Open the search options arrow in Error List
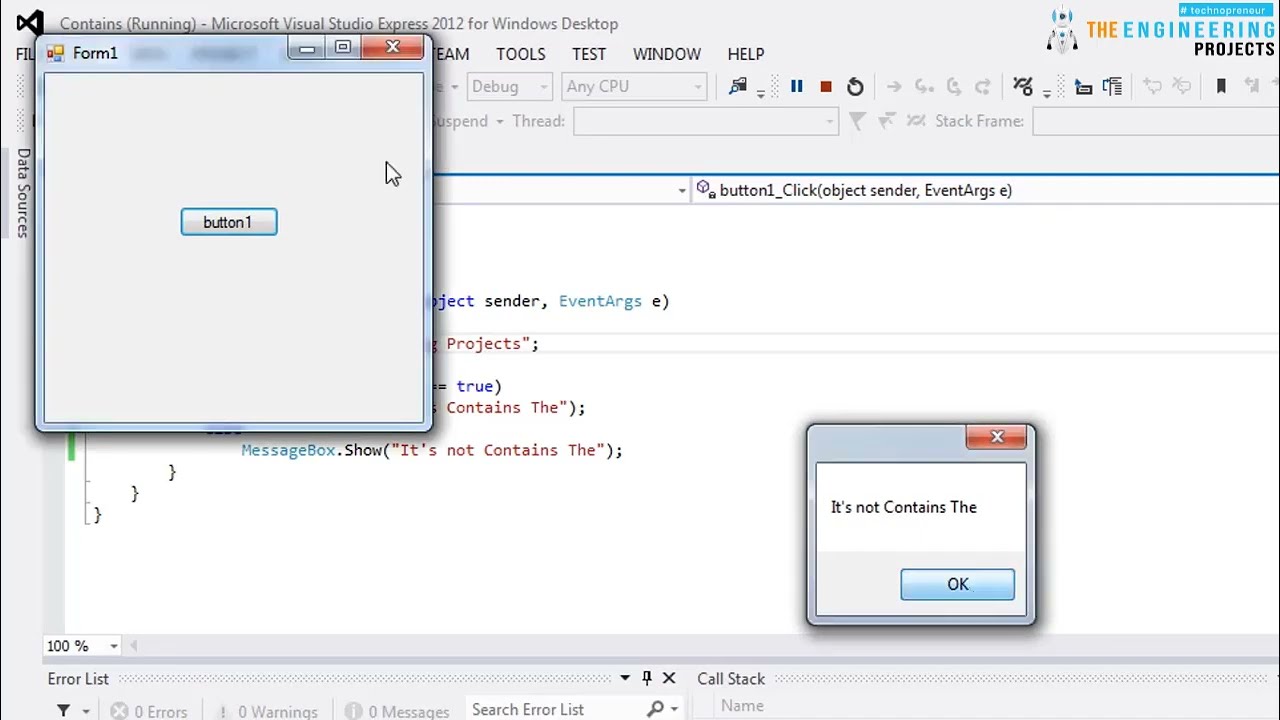Image resolution: width=1280 pixels, height=720 pixels. click(674, 709)
